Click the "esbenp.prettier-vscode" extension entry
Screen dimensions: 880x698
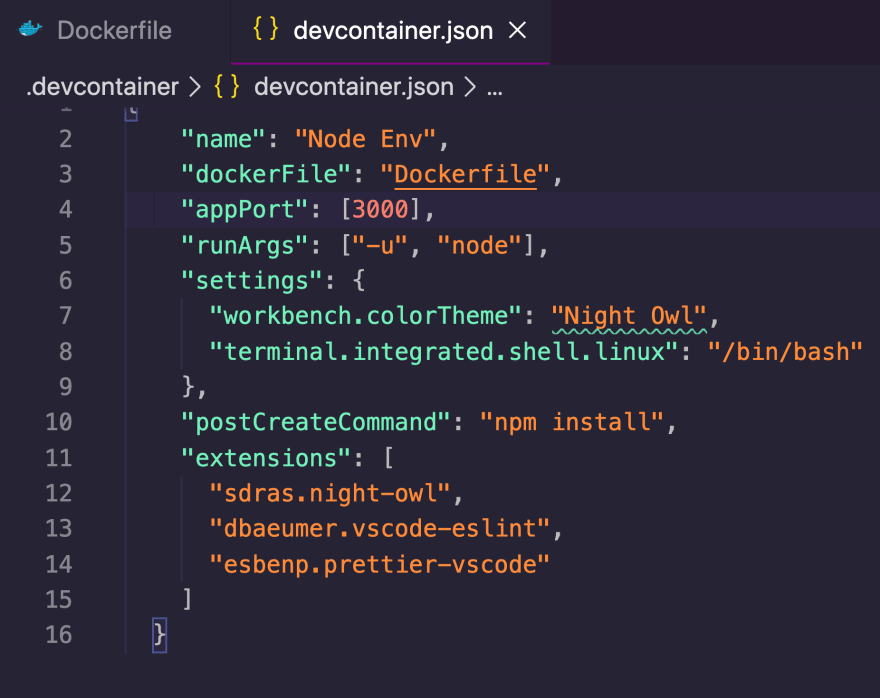click(x=379, y=564)
